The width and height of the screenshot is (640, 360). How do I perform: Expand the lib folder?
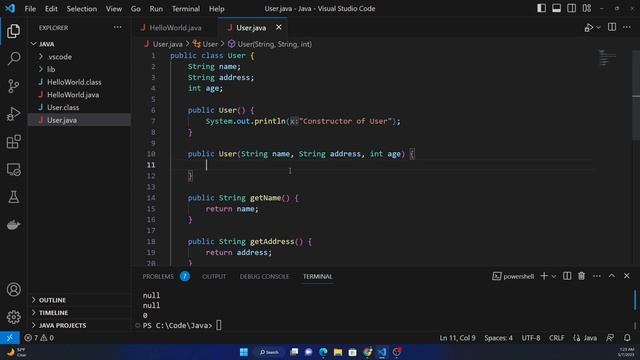(79, 69)
